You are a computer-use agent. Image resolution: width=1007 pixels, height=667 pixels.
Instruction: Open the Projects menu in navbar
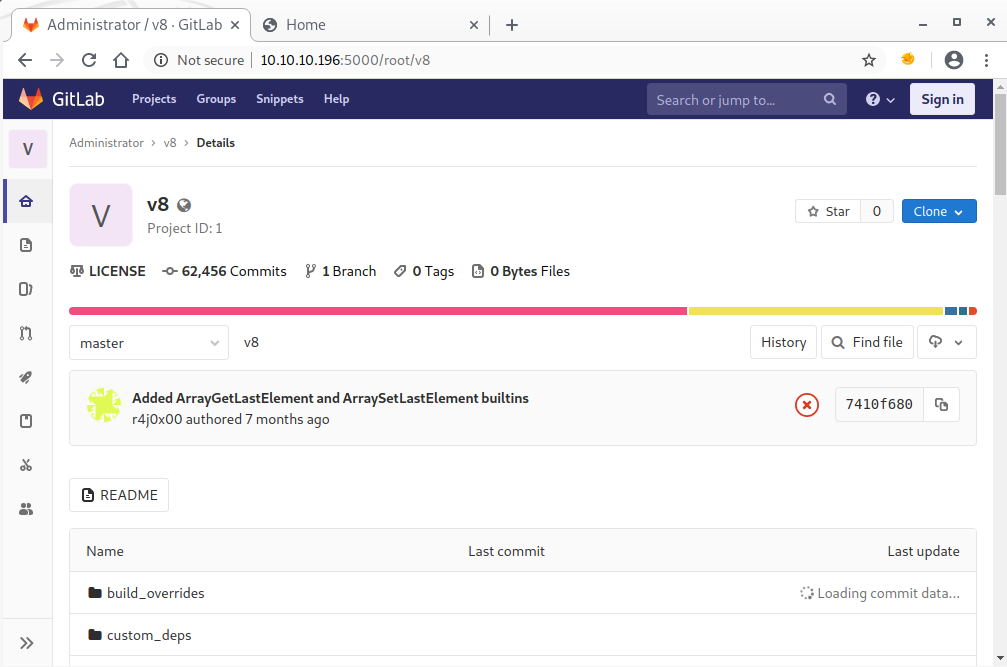pyautogui.click(x=154, y=99)
